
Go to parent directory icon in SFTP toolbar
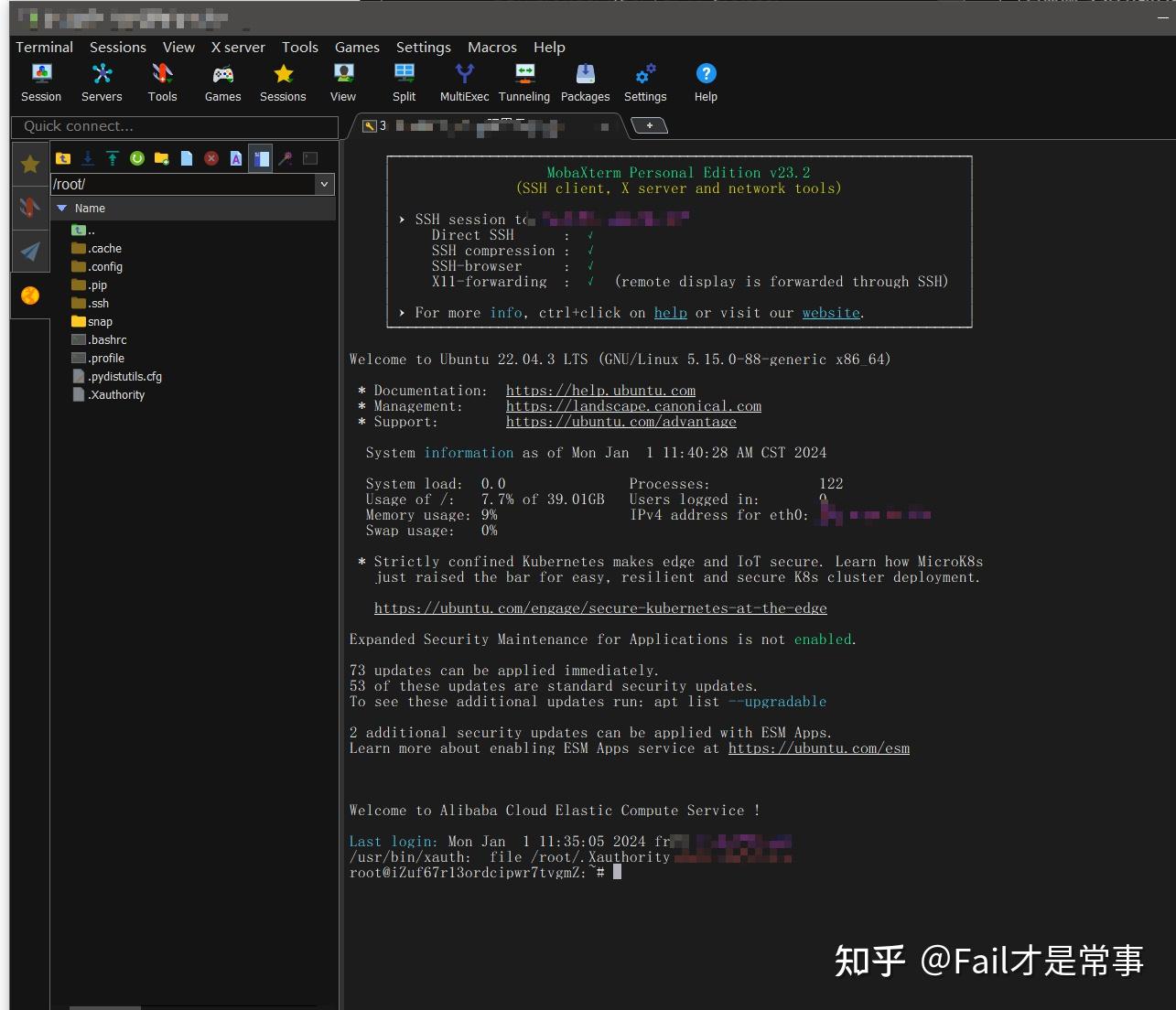(63, 158)
